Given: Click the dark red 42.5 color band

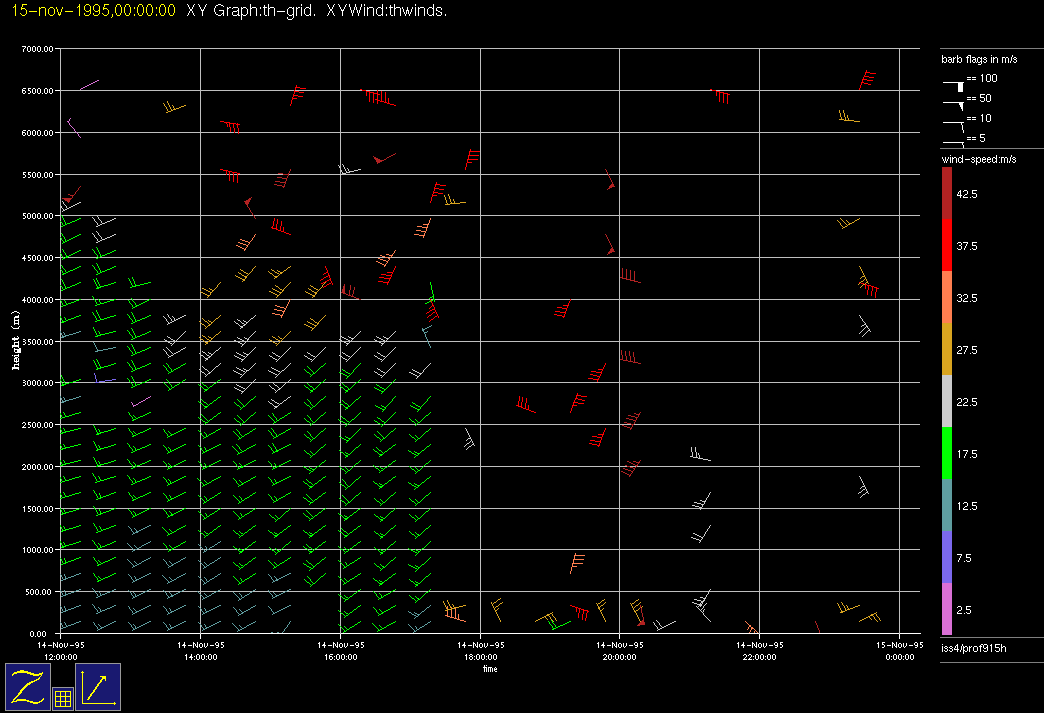Looking at the screenshot, I should (947, 193).
